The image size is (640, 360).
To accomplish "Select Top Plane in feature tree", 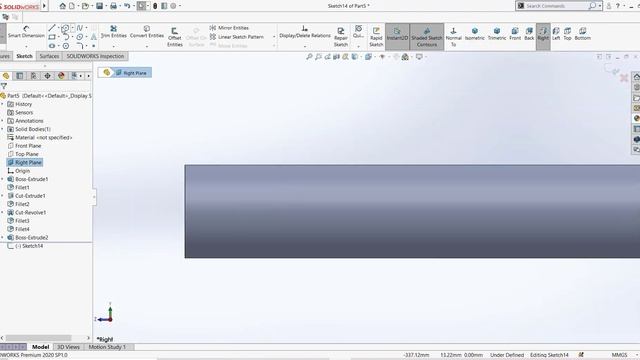I will pyautogui.click(x=23, y=154).
